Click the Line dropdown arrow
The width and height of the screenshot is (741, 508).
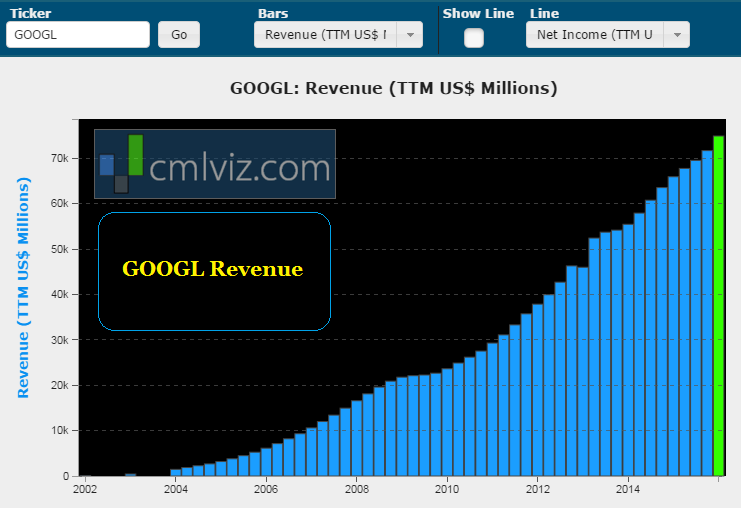click(x=677, y=34)
